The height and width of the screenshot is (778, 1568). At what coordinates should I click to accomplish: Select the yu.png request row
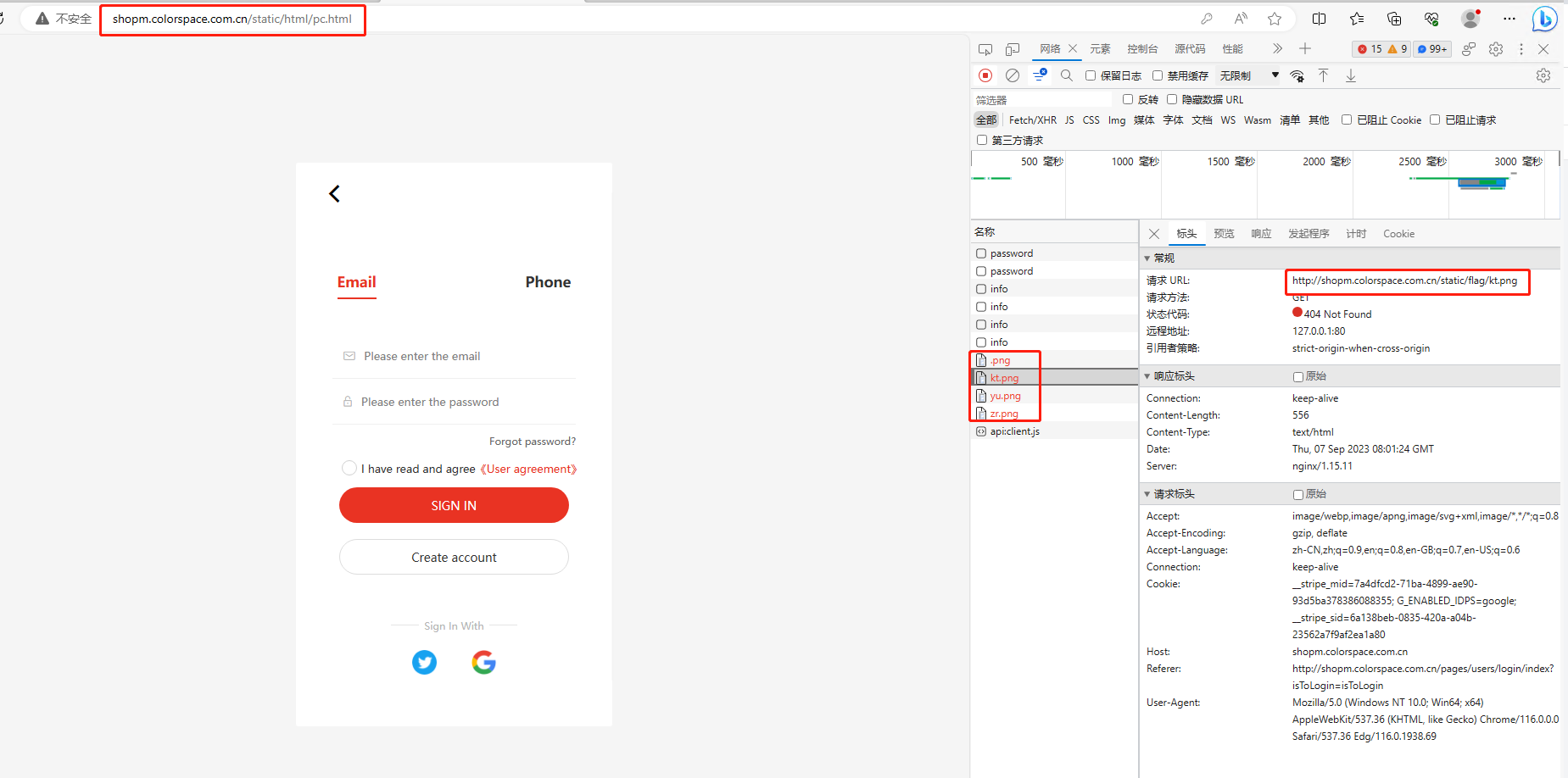1054,396
